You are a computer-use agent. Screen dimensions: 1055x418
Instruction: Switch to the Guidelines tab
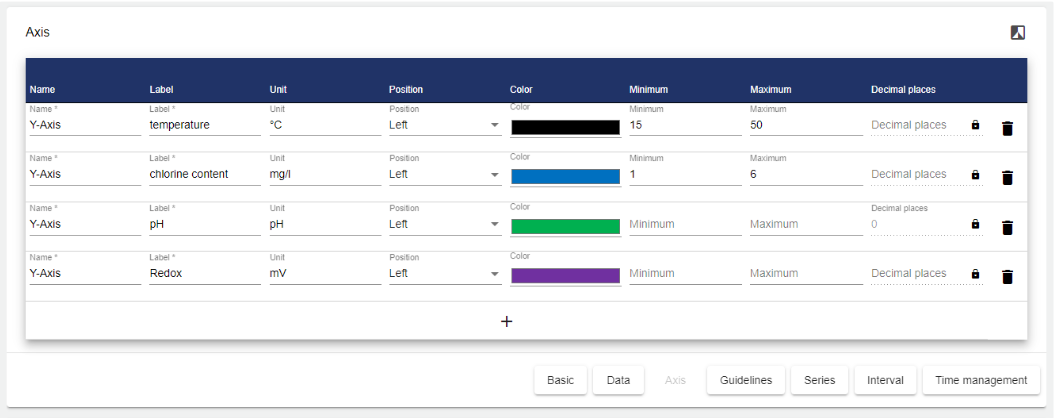(746, 380)
